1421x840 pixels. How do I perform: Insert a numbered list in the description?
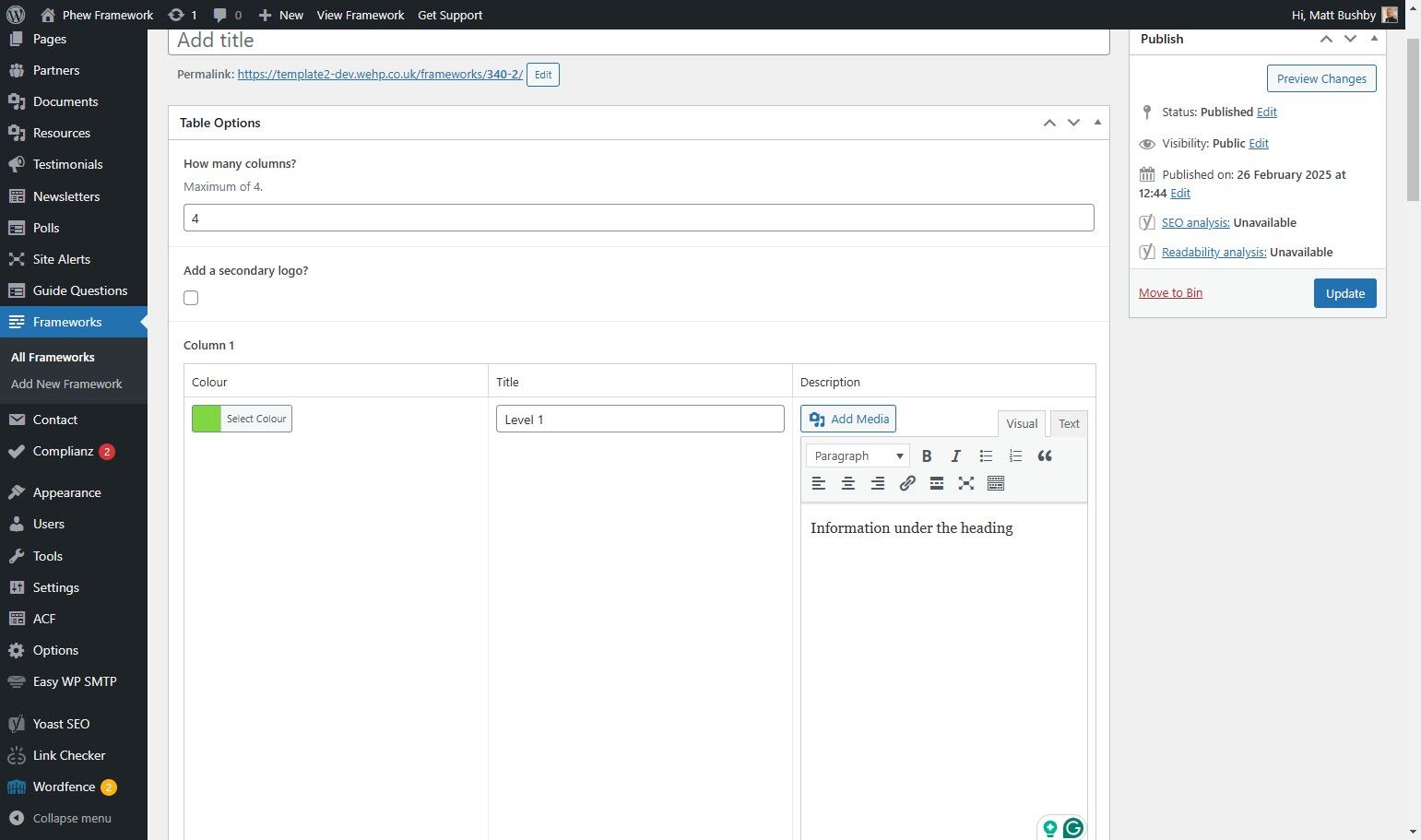pyautogui.click(x=1015, y=455)
